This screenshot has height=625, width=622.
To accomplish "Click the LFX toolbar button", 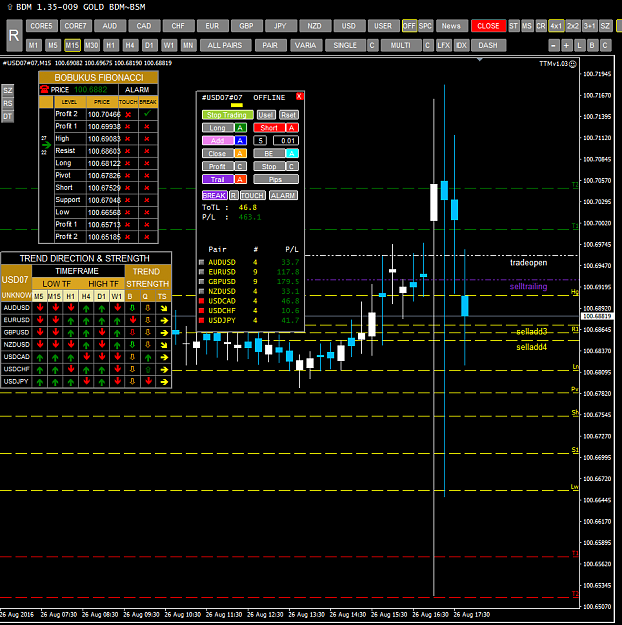I will tap(443, 45).
